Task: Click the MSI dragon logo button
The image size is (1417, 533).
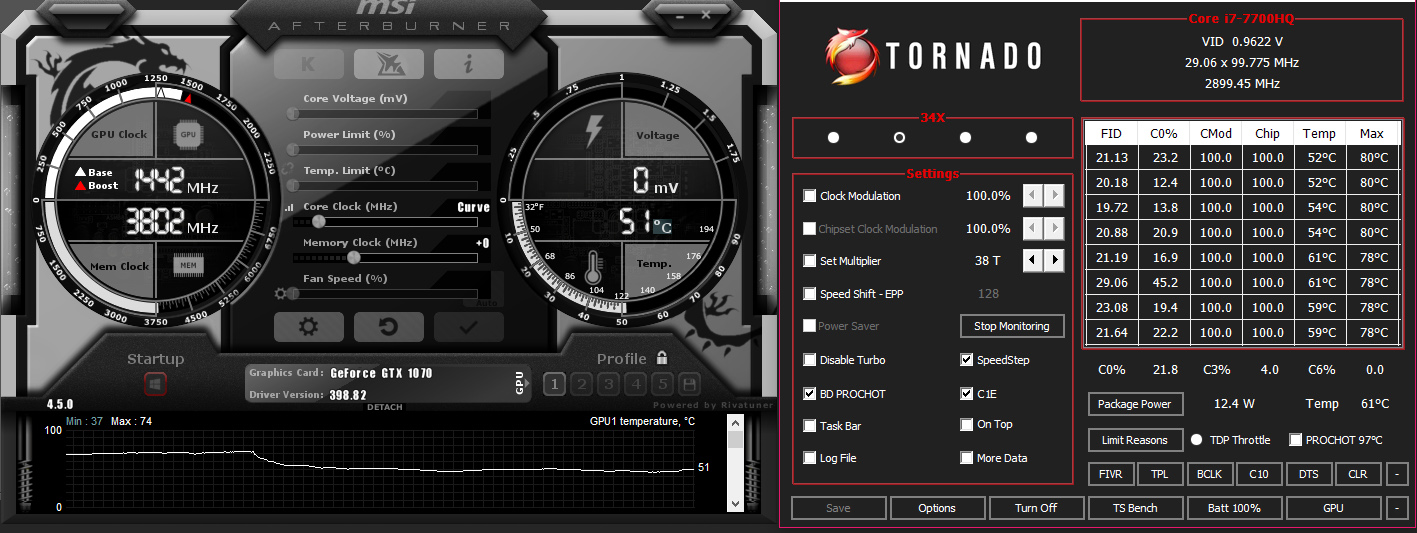Action: coord(388,64)
